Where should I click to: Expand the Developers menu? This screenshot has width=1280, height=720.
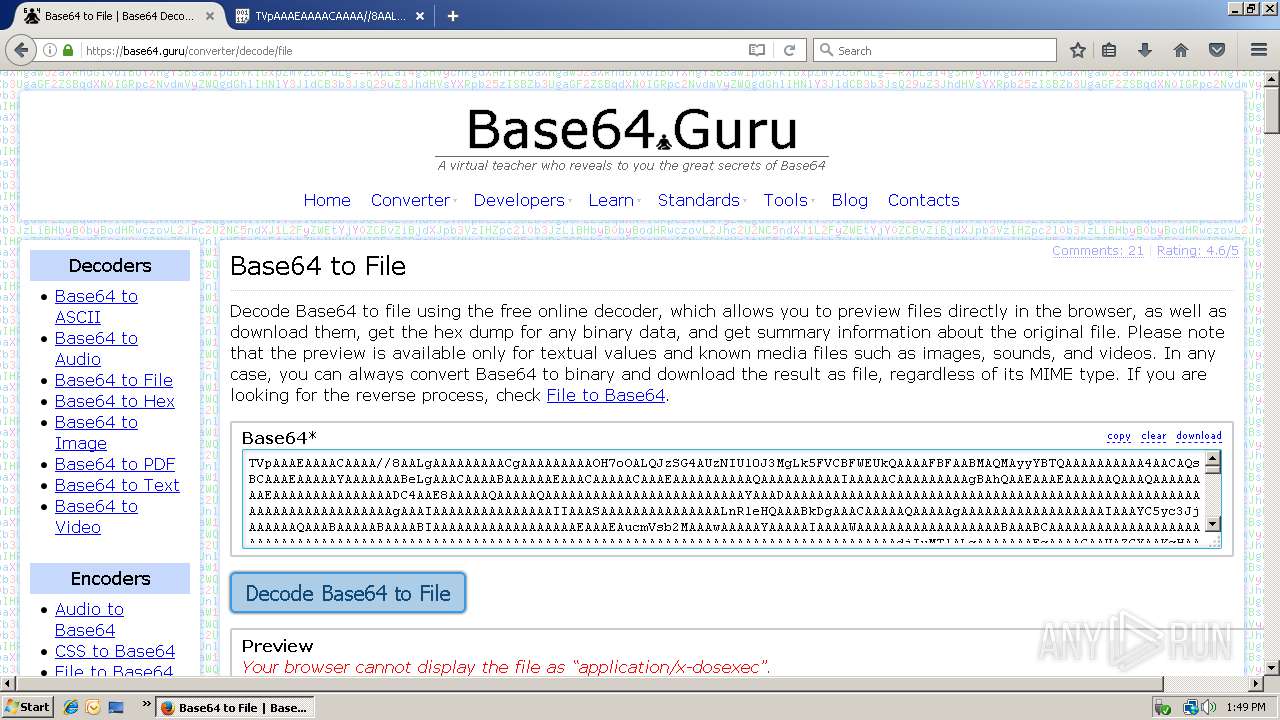521,200
